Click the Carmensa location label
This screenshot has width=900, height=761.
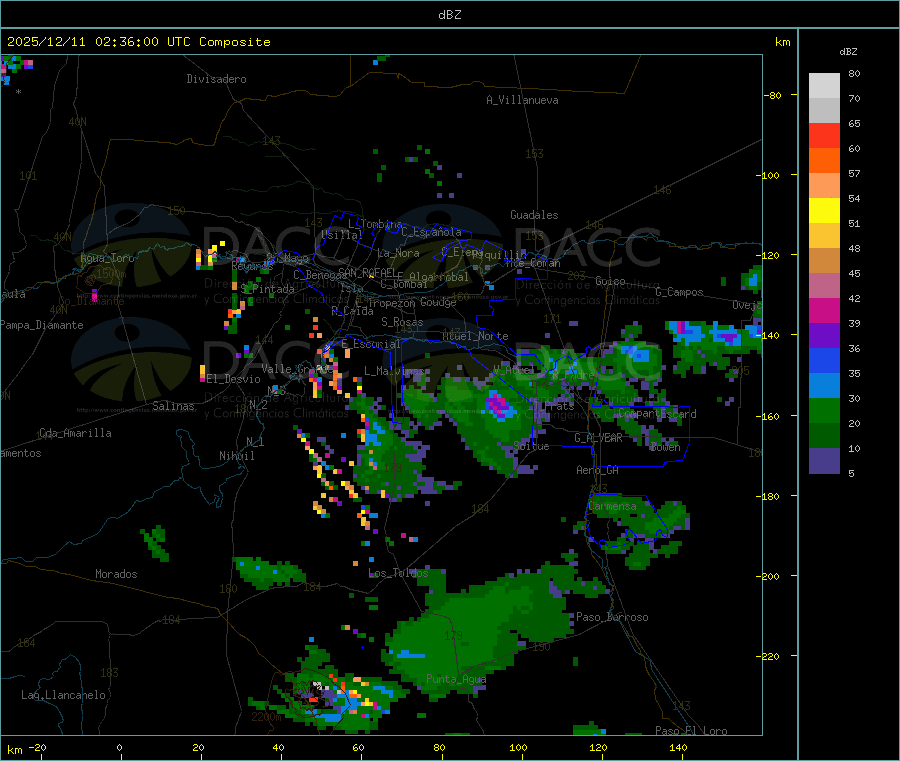(612, 506)
